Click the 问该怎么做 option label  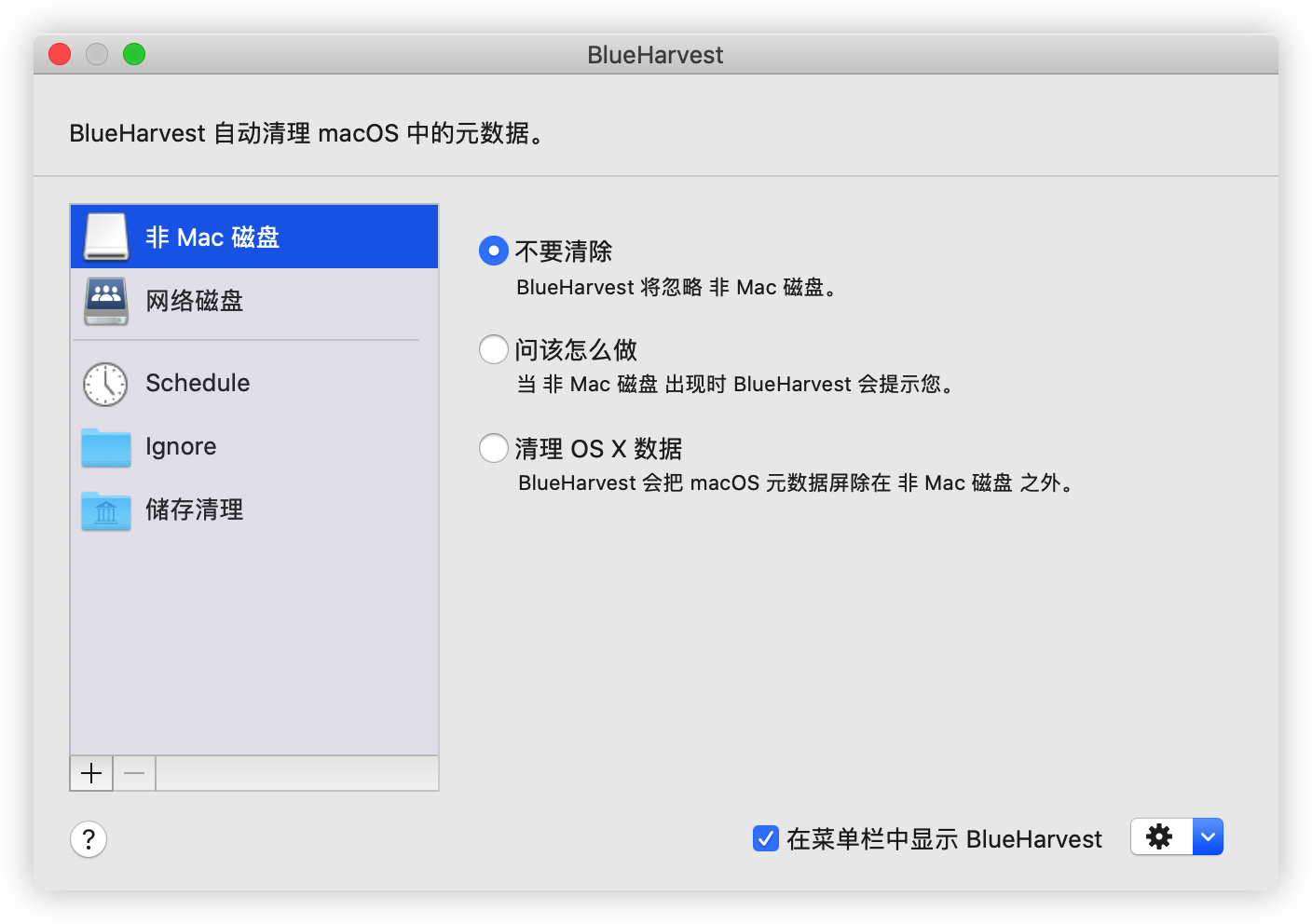tap(576, 350)
